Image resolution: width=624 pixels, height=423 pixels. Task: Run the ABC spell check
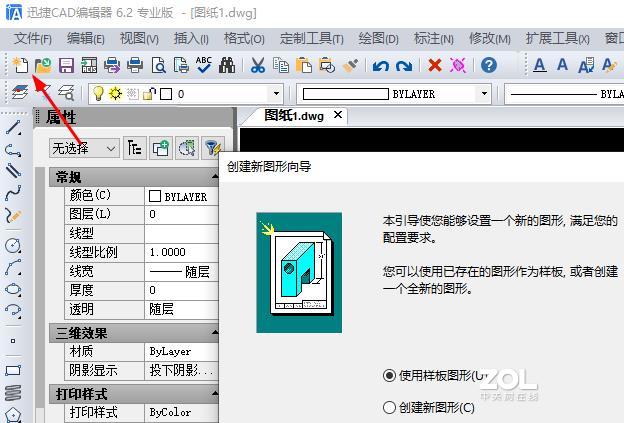tap(204, 65)
